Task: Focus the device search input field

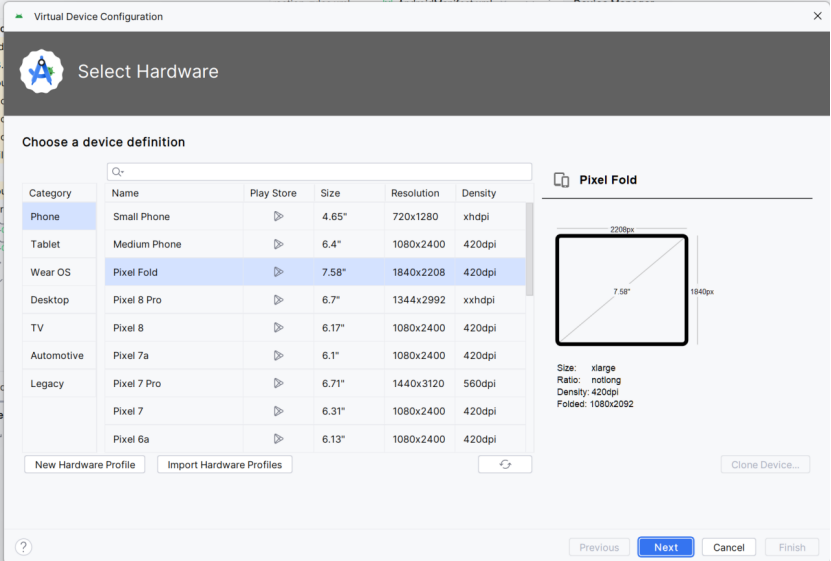Action: 320,172
